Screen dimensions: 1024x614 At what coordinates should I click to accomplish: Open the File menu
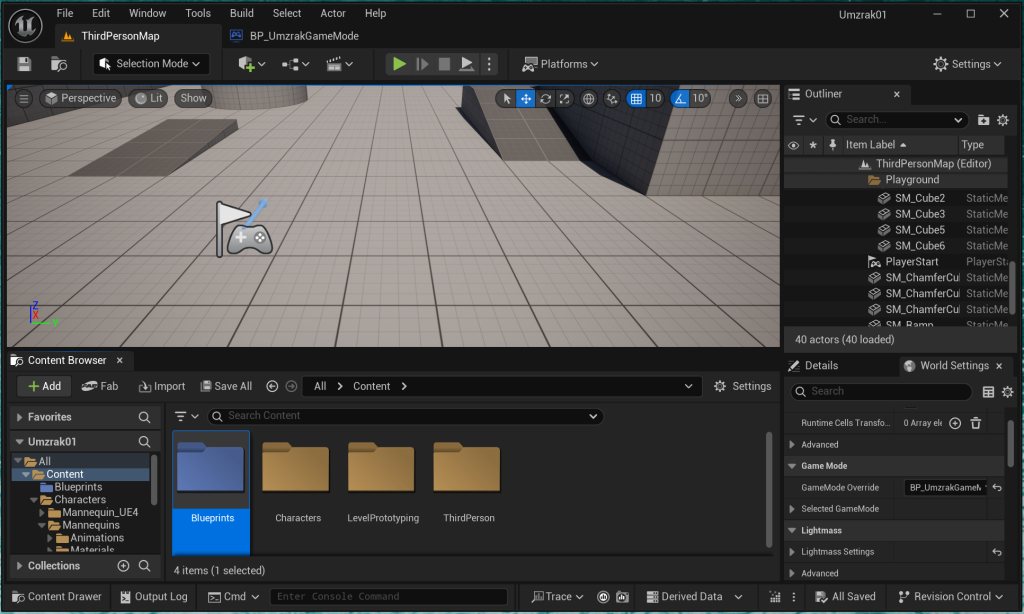point(65,13)
